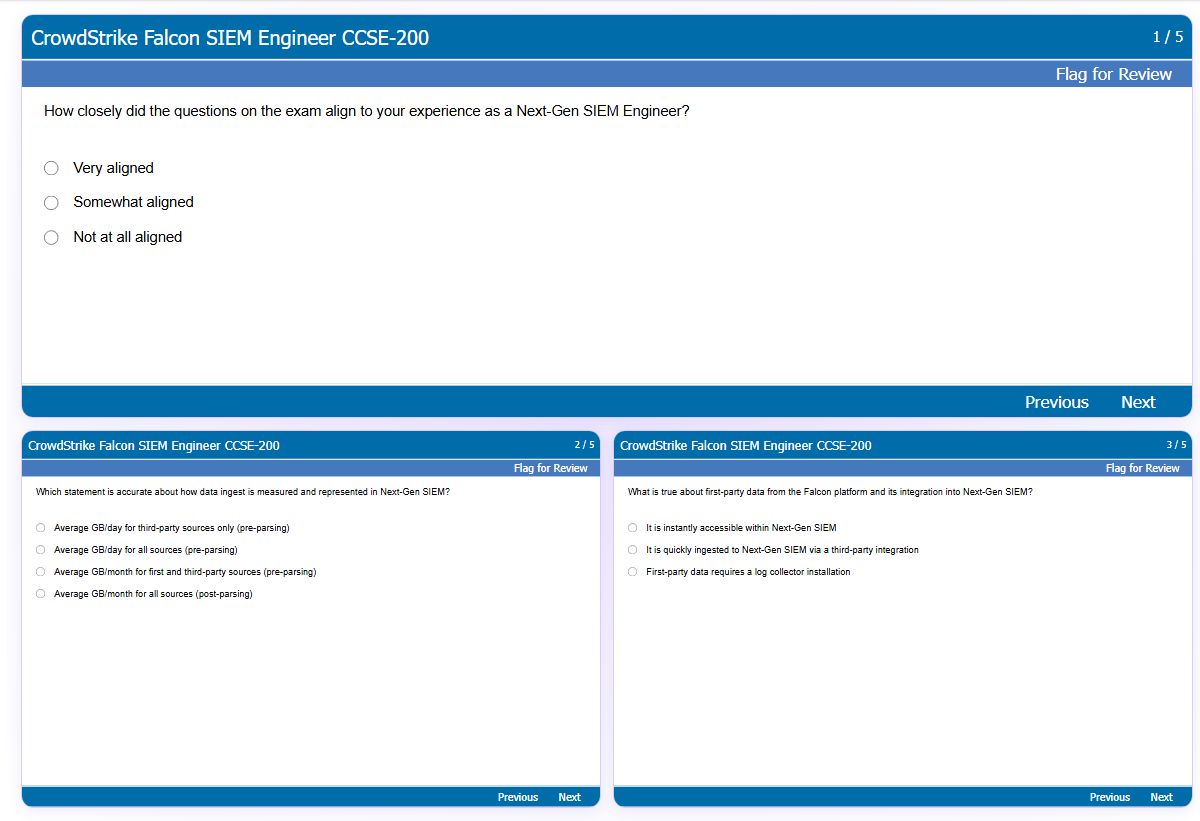Image resolution: width=1200 pixels, height=821 pixels.
Task: Click the question 1 exam title header
Action: [x=230, y=38]
